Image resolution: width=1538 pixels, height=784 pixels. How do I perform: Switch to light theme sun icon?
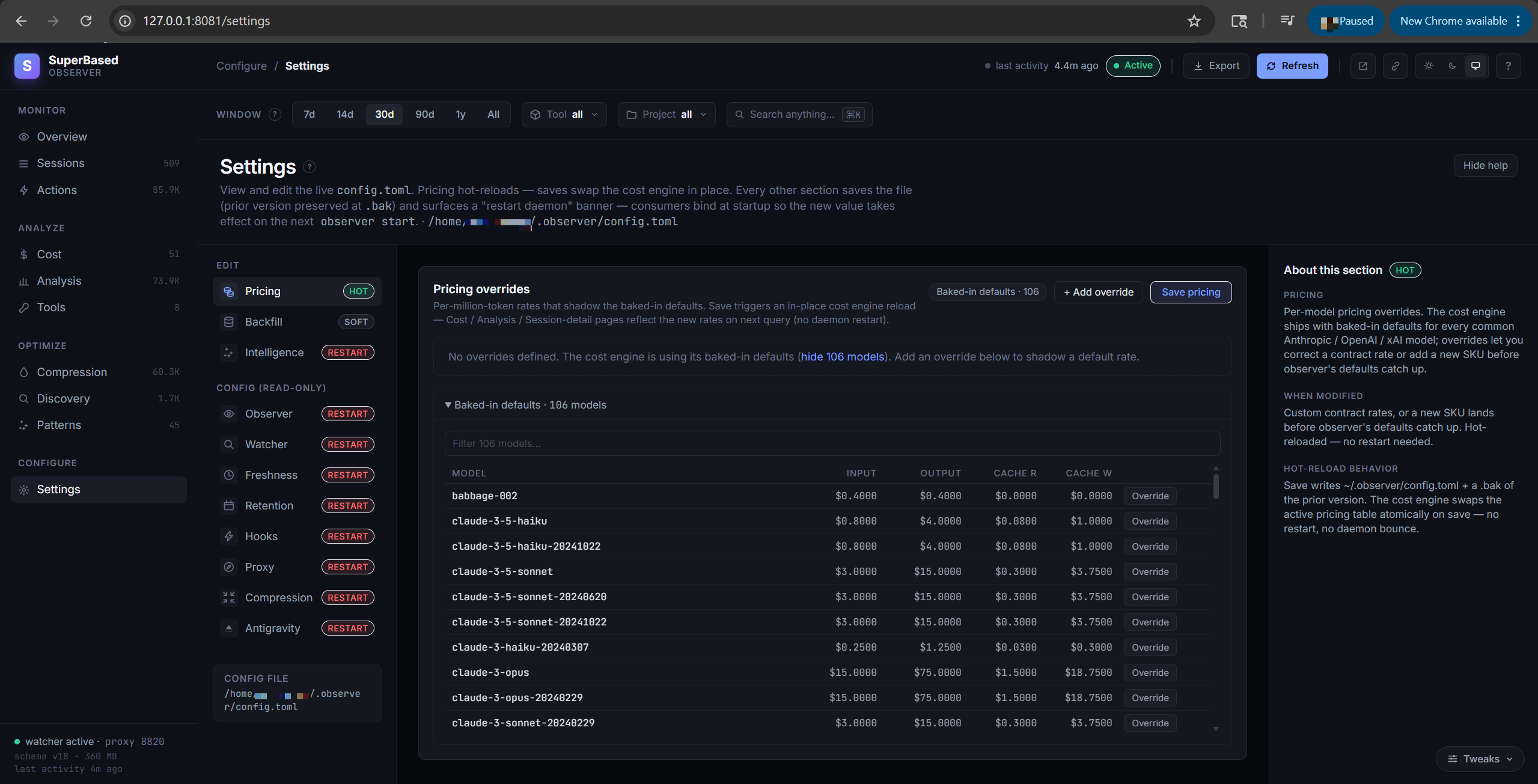[1429, 66]
